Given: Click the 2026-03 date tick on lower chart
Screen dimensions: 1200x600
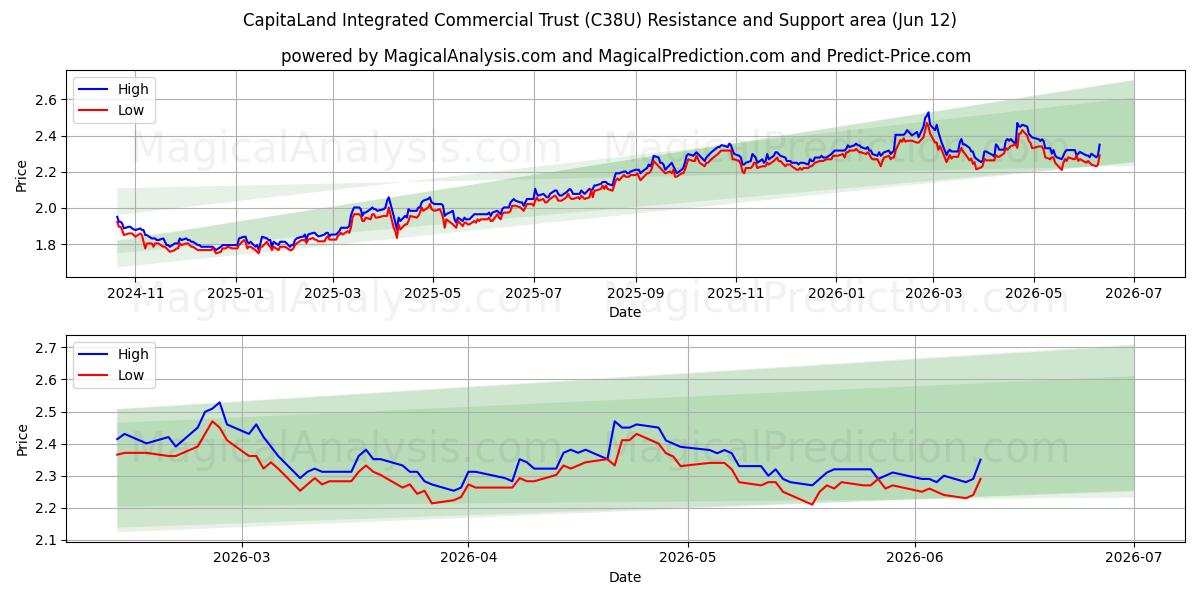Looking at the screenshot, I should pyautogui.click(x=243, y=558).
